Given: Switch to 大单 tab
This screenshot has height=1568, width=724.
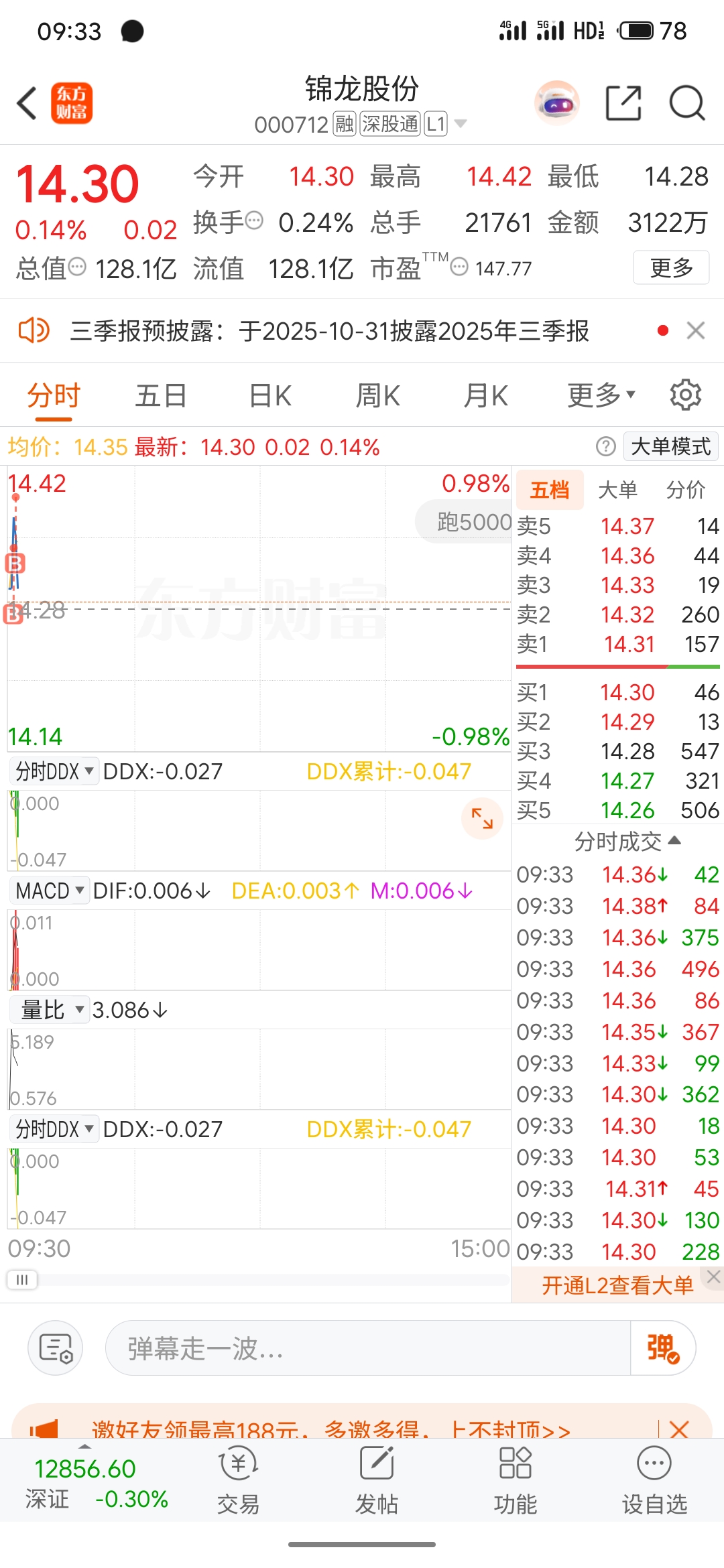Looking at the screenshot, I should (x=617, y=490).
